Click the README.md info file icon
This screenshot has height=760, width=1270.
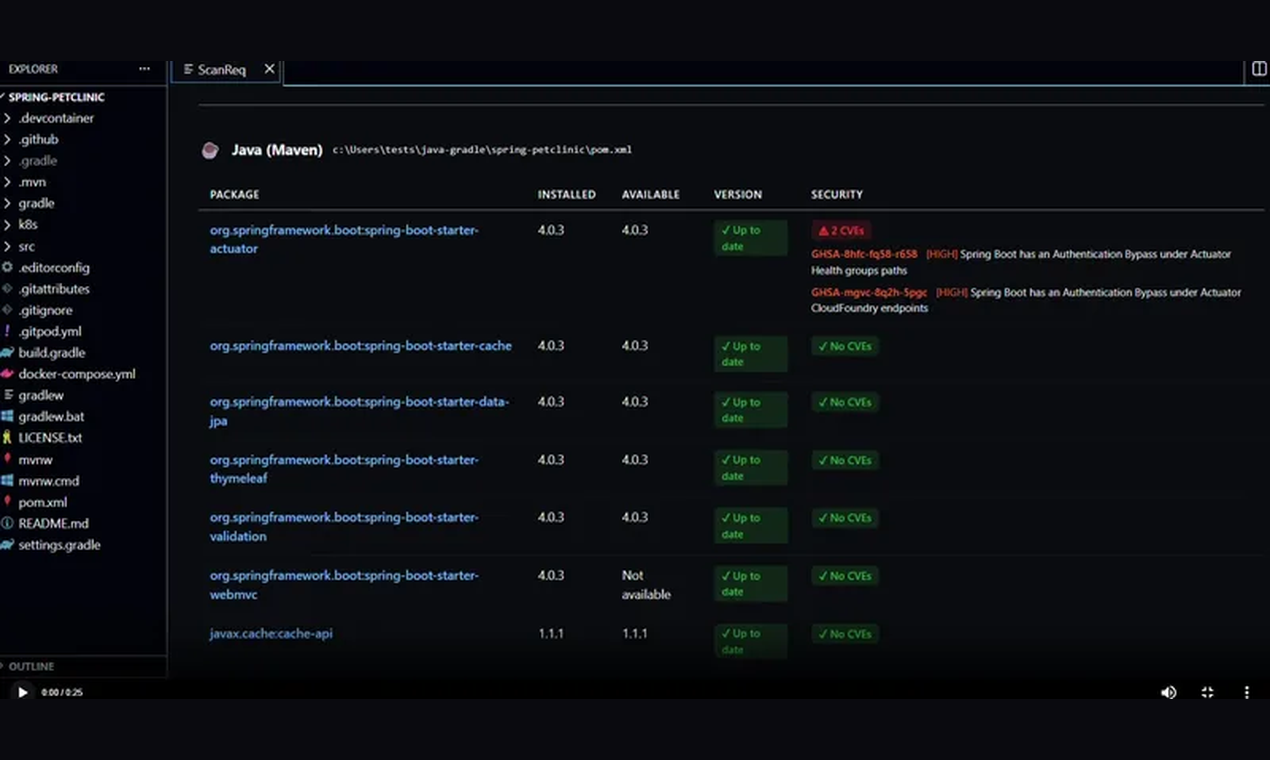(x=8, y=523)
